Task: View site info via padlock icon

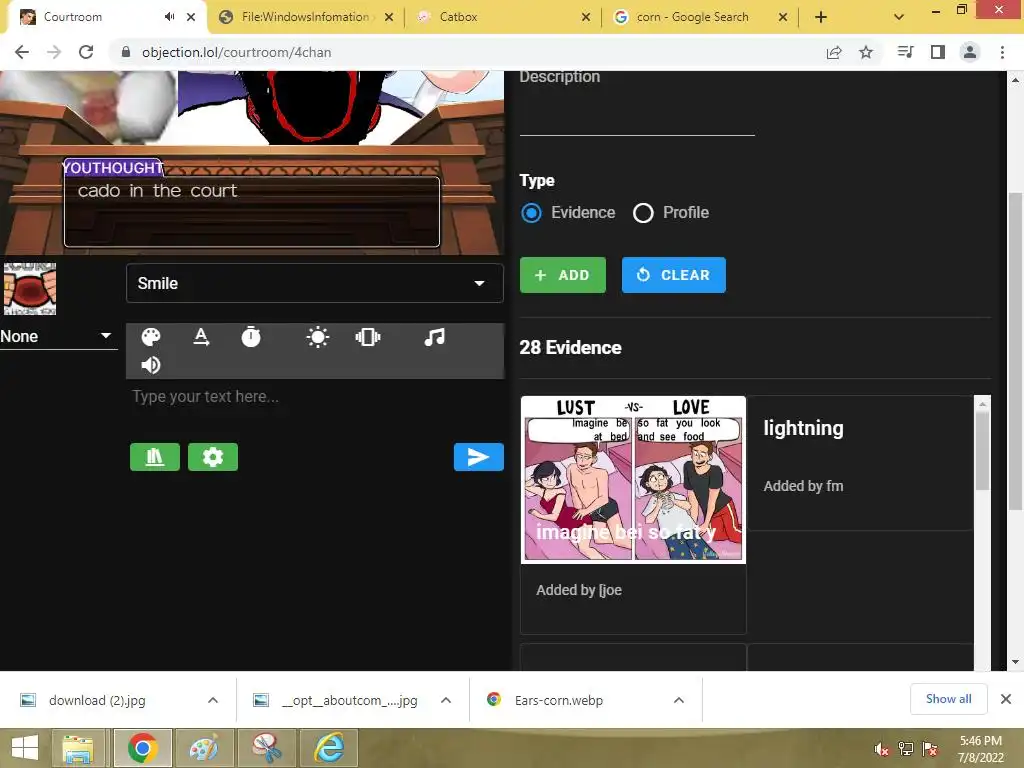Action: pyautogui.click(x=126, y=52)
